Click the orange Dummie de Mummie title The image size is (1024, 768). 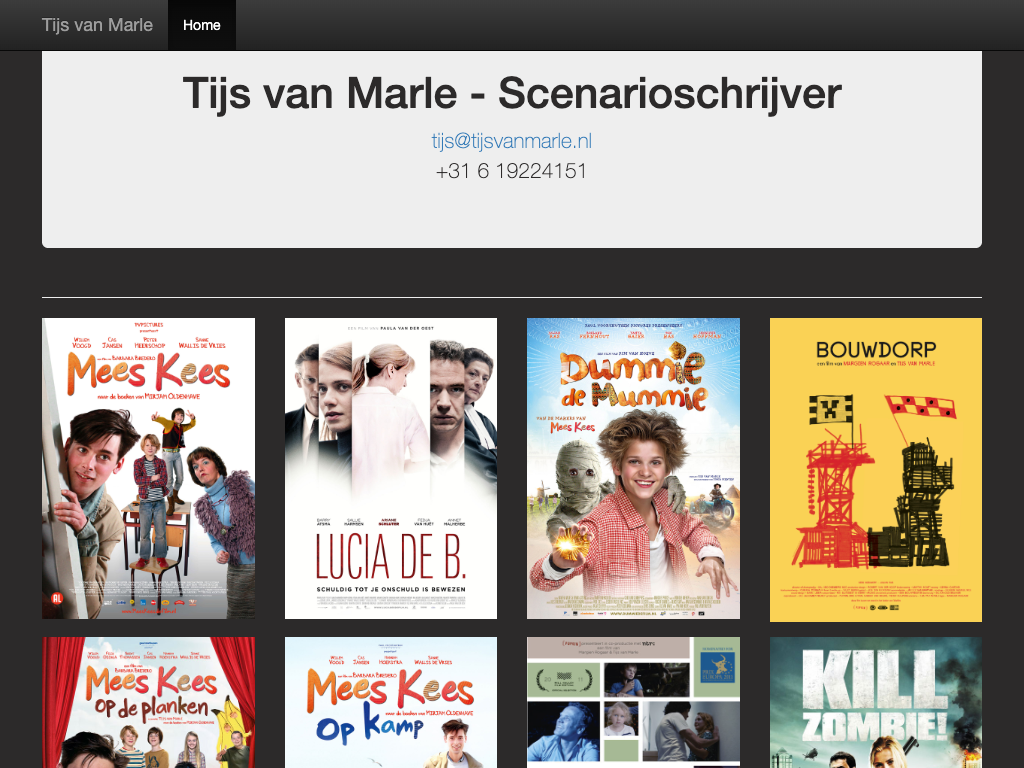633,380
